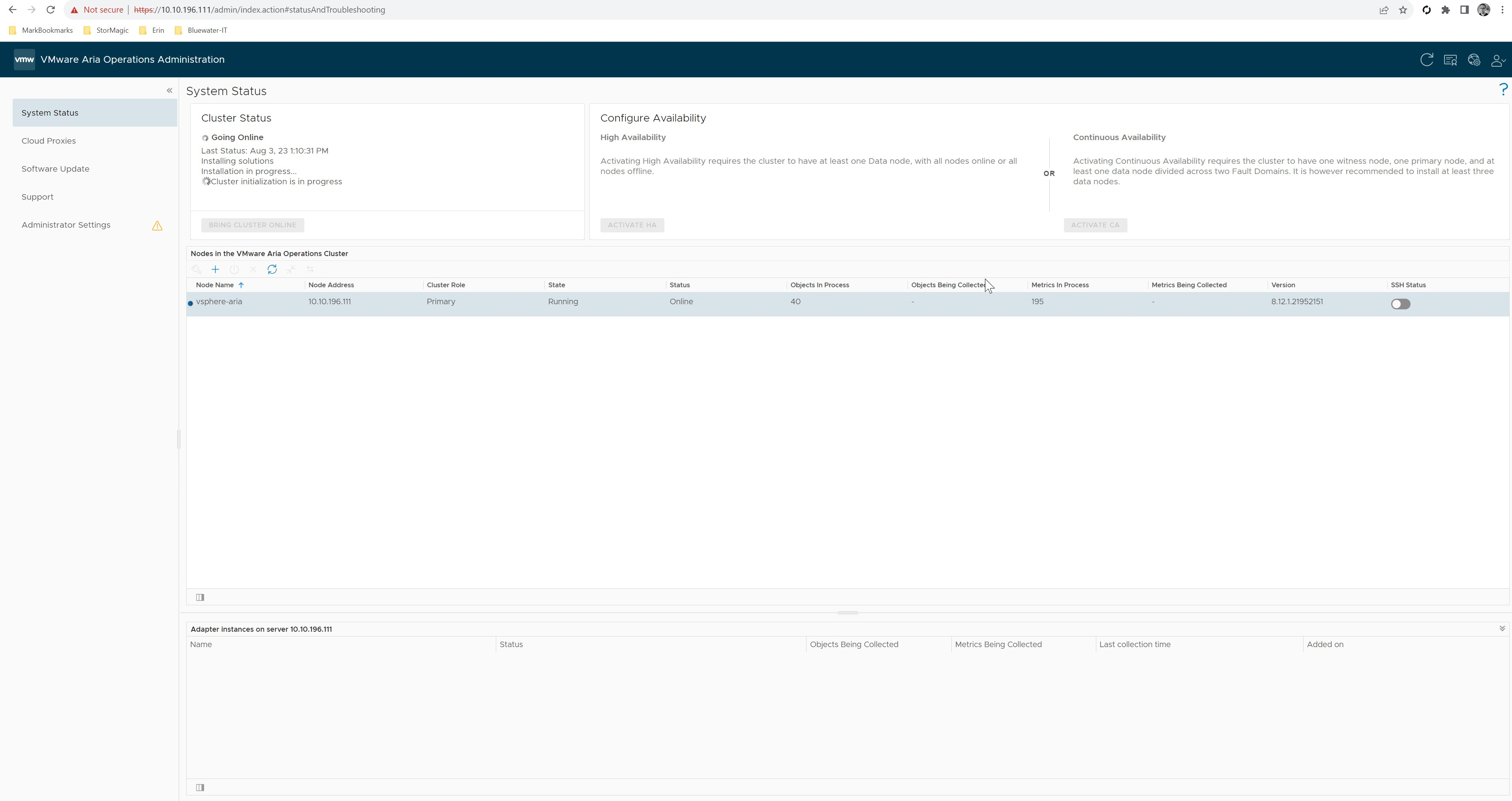The width and height of the screenshot is (1512, 801).
Task: Collapse the left navigation with double chevron
Action: pyautogui.click(x=170, y=90)
